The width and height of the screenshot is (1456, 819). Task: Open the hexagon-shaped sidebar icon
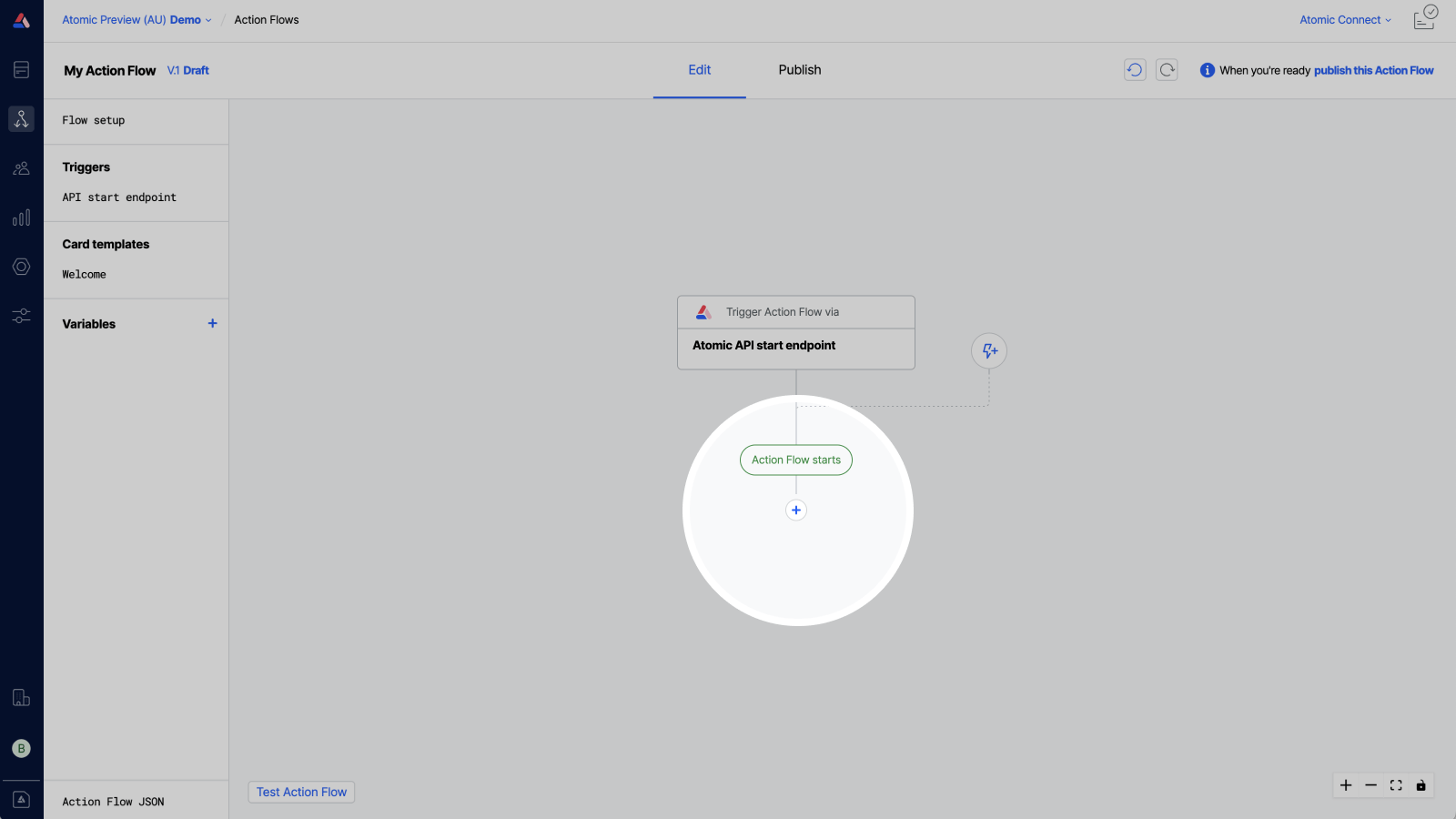click(22, 267)
